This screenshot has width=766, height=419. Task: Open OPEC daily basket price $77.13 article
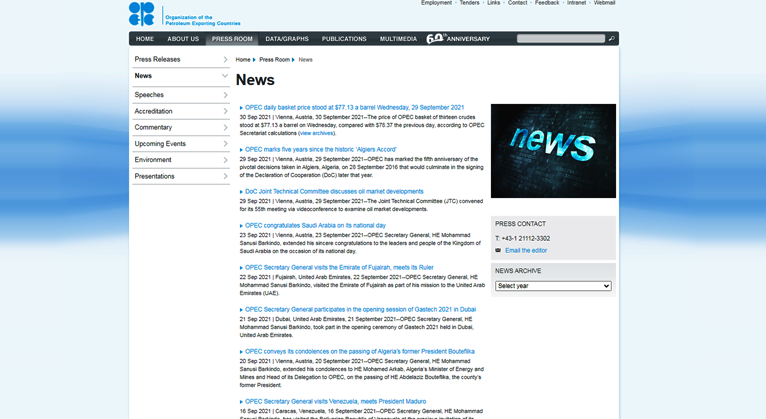(x=355, y=107)
